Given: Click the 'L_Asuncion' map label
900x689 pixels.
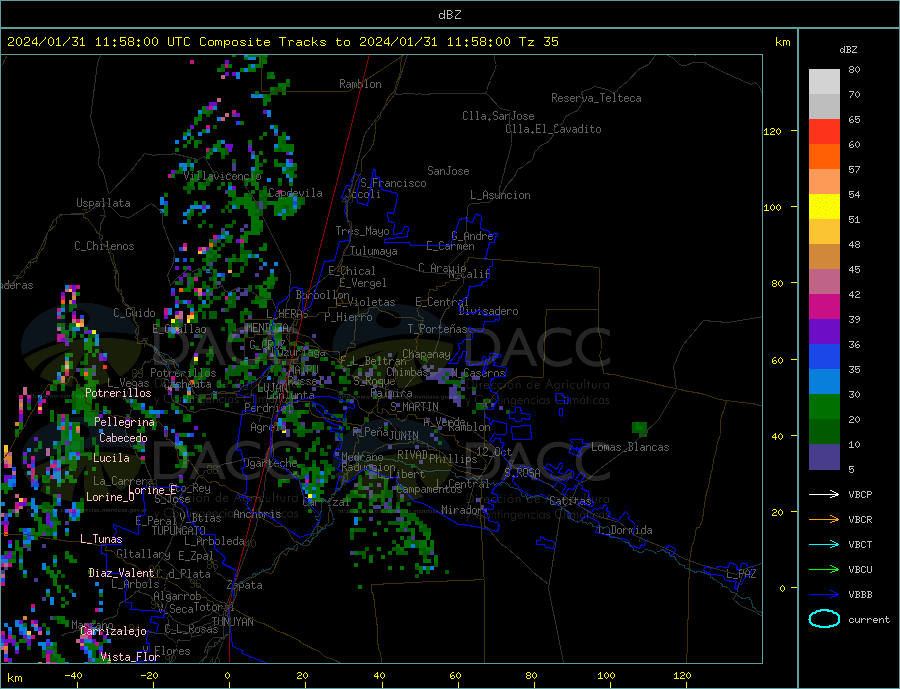Looking at the screenshot, I should pos(501,195).
